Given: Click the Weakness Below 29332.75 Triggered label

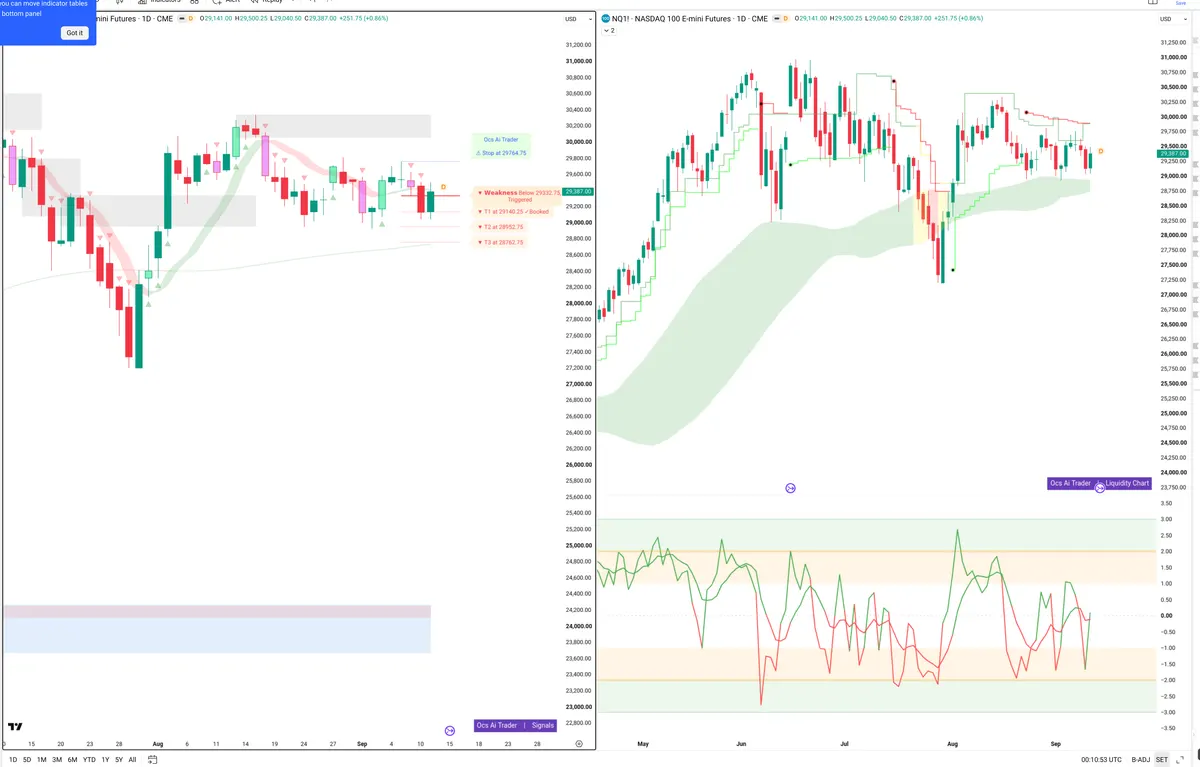Looking at the screenshot, I should point(518,196).
